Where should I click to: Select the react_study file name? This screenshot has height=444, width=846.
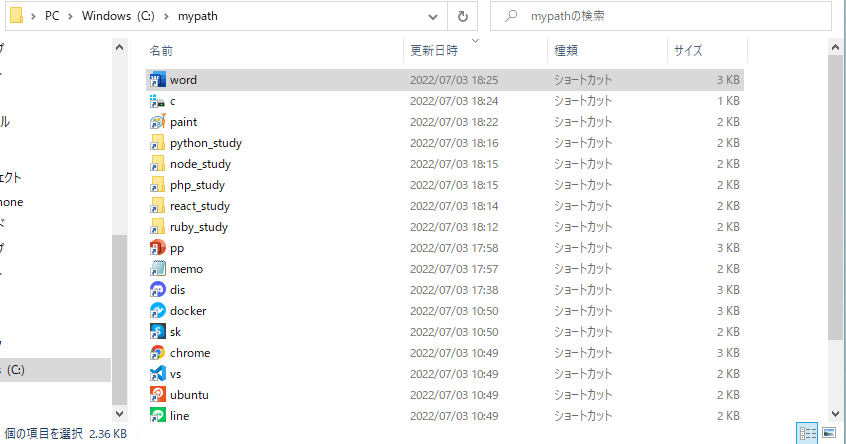click(200, 206)
